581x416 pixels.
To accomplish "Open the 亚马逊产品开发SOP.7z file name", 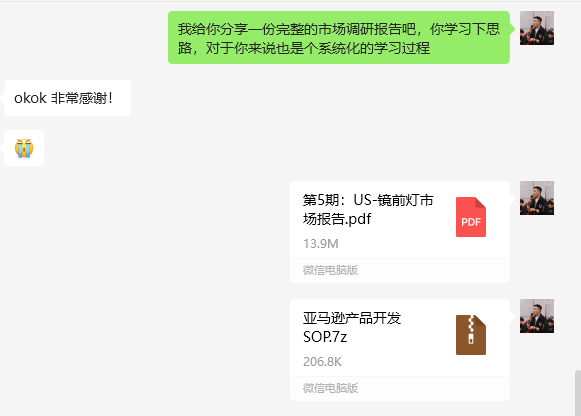I will point(352,327).
